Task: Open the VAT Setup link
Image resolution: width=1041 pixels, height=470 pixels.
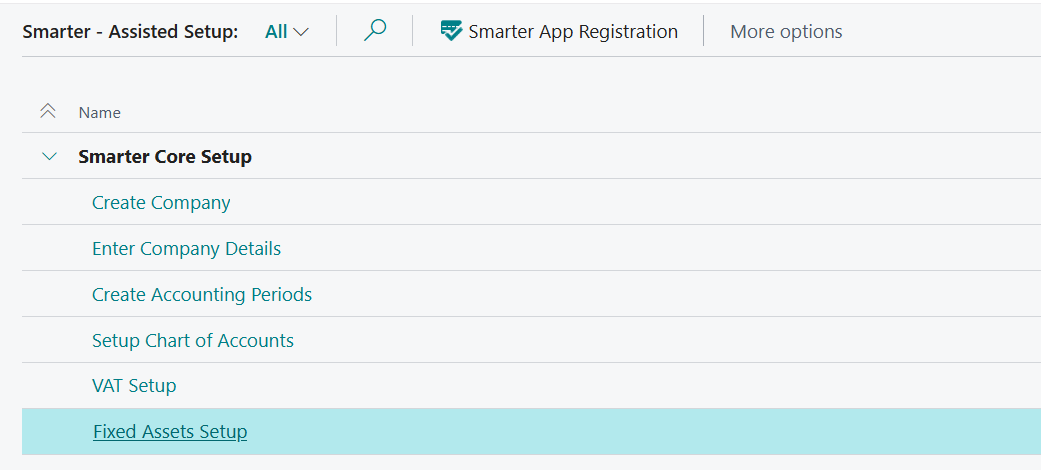Action: pyautogui.click(x=134, y=386)
